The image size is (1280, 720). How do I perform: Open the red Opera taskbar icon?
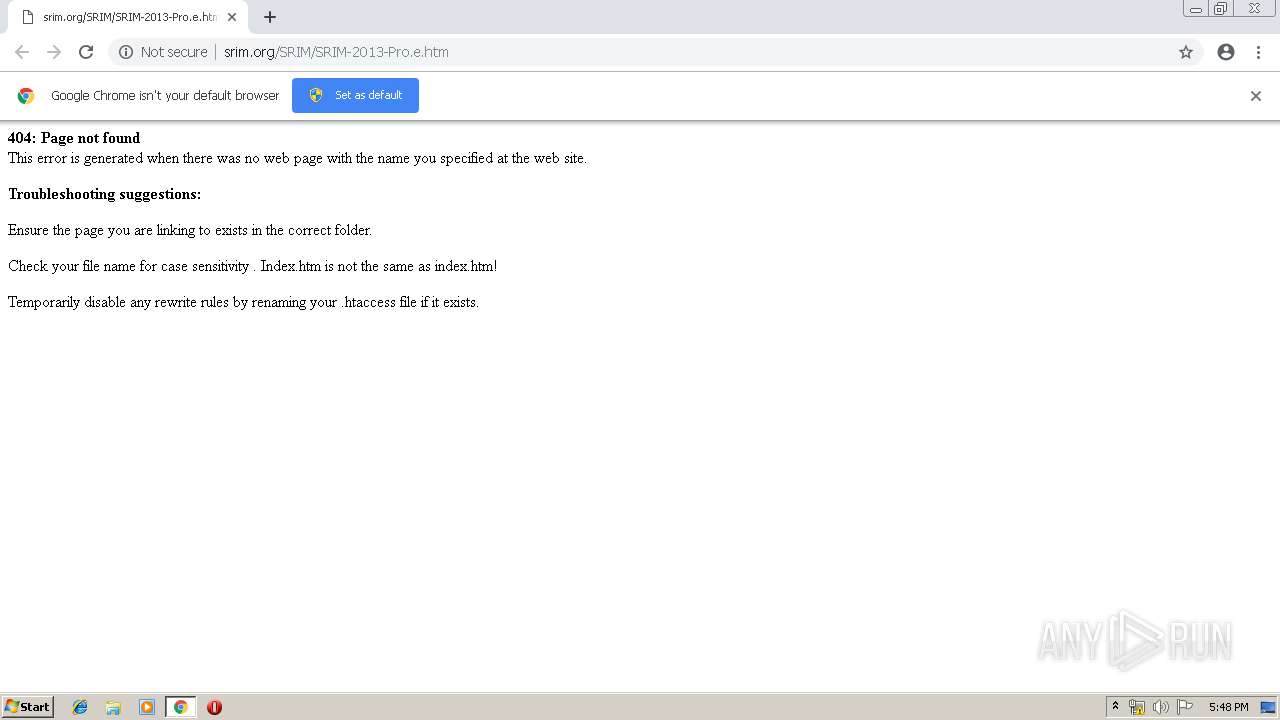214,707
